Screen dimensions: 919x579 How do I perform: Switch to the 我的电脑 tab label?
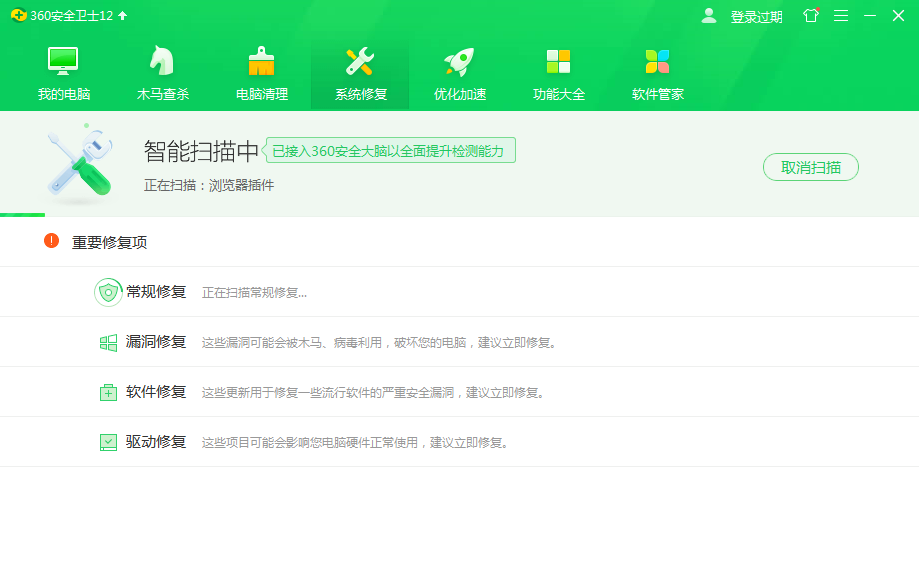[x=64, y=94]
